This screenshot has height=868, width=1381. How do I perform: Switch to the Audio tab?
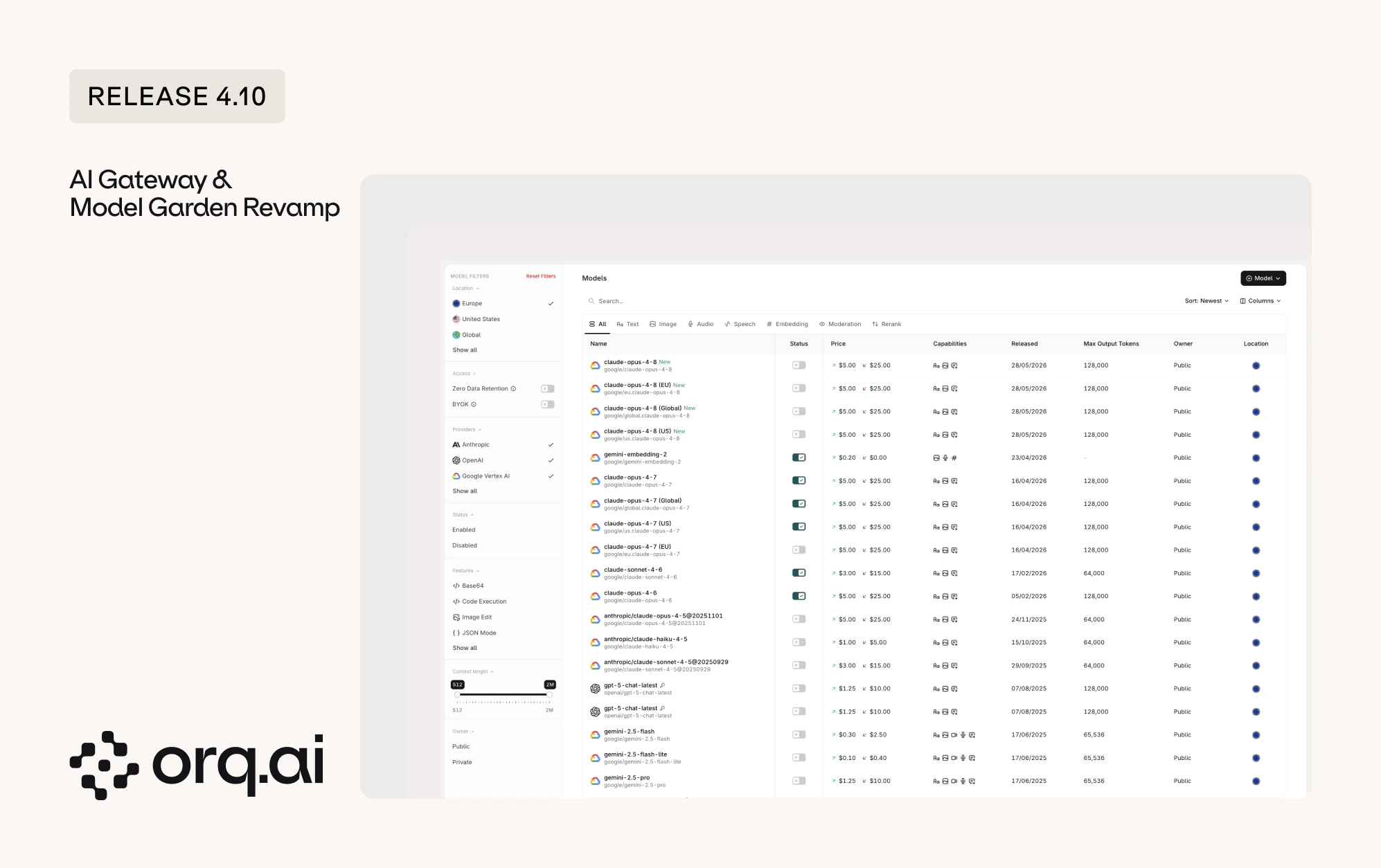click(x=700, y=324)
